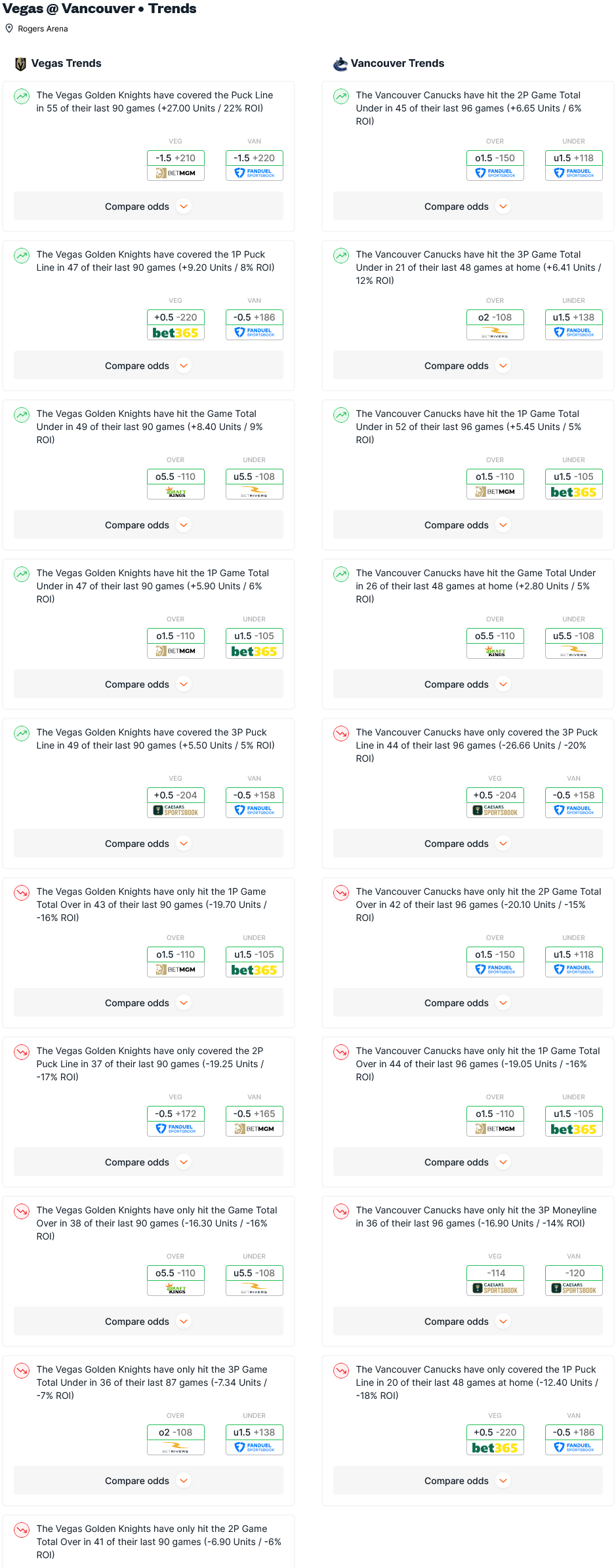Pick the VEG -114 3P moneyline odds
This screenshot has height=1568, width=616.
495,1273
